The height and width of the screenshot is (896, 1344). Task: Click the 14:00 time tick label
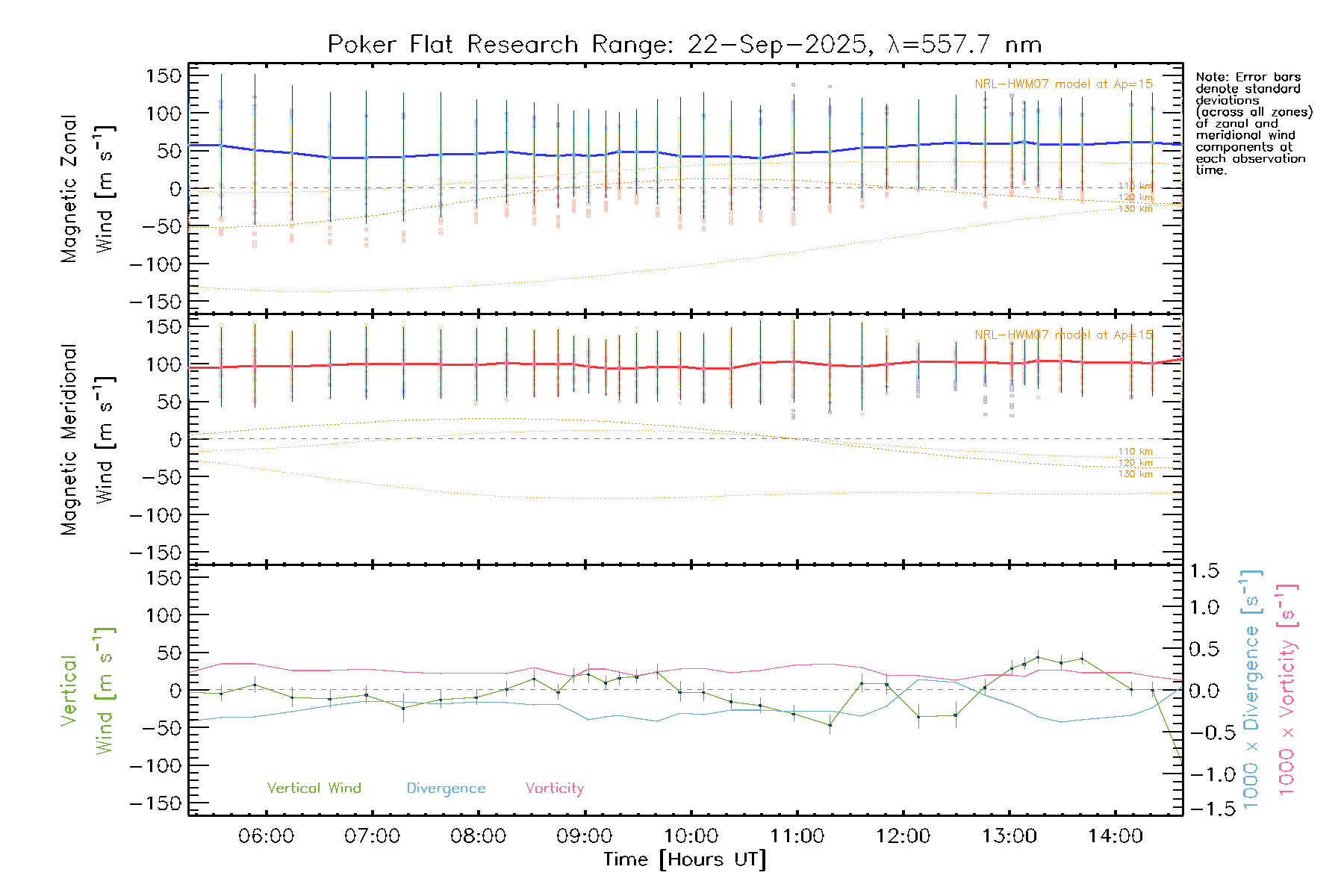point(1115,836)
